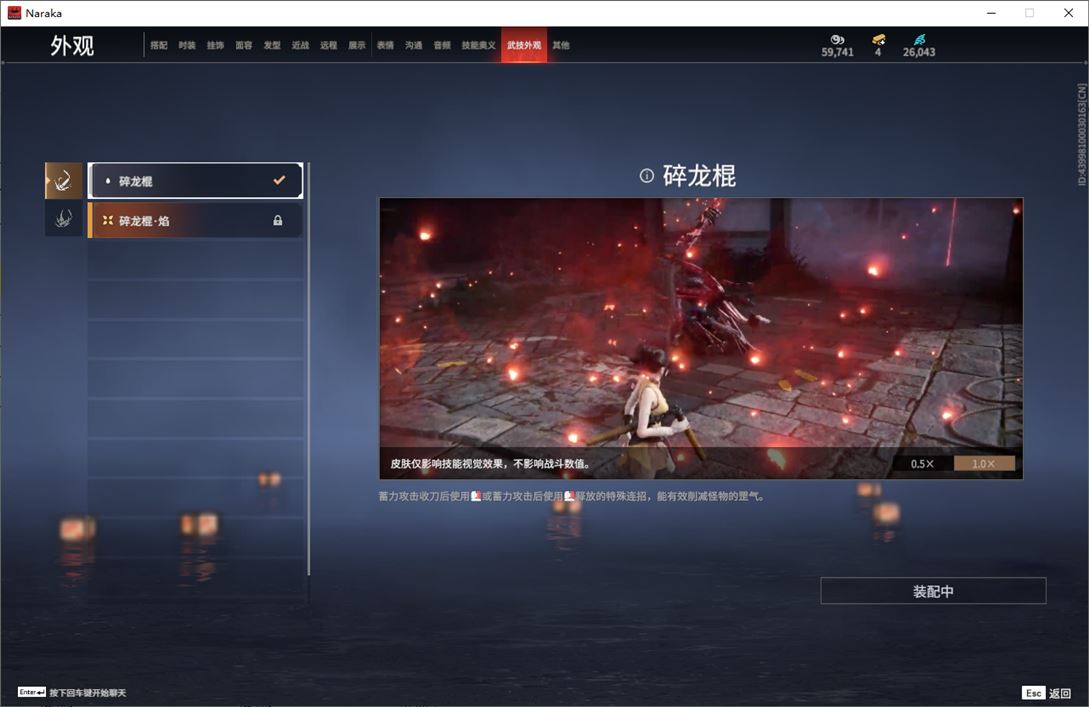This screenshot has width=1089, height=707.
Task: Set preview playback speed to 0.5×
Action: 922,464
